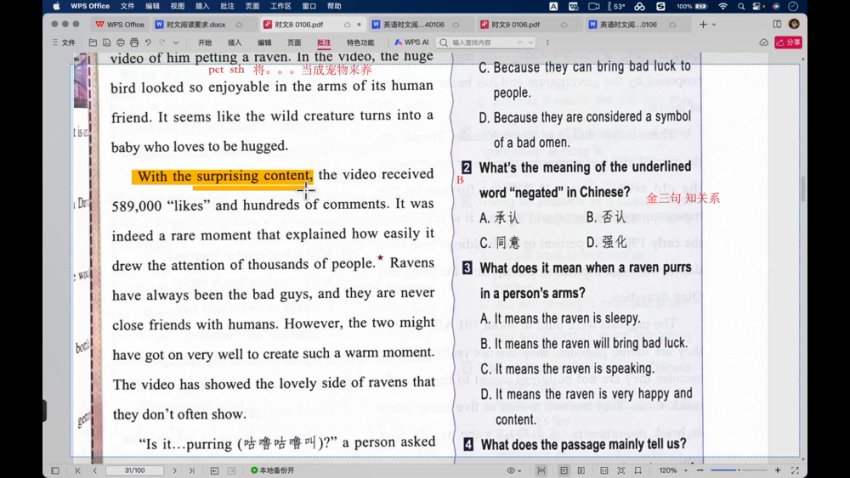This screenshot has height=478, width=850.
Task: Click the undo icon
Action: coord(148,43)
